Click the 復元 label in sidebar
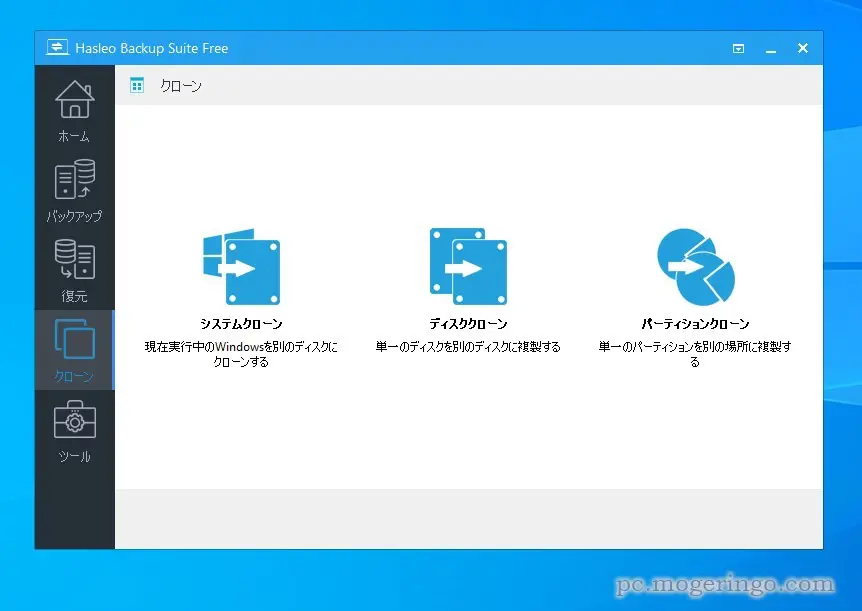The width and height of the screenshot is (862, 611). click(74, 296)
